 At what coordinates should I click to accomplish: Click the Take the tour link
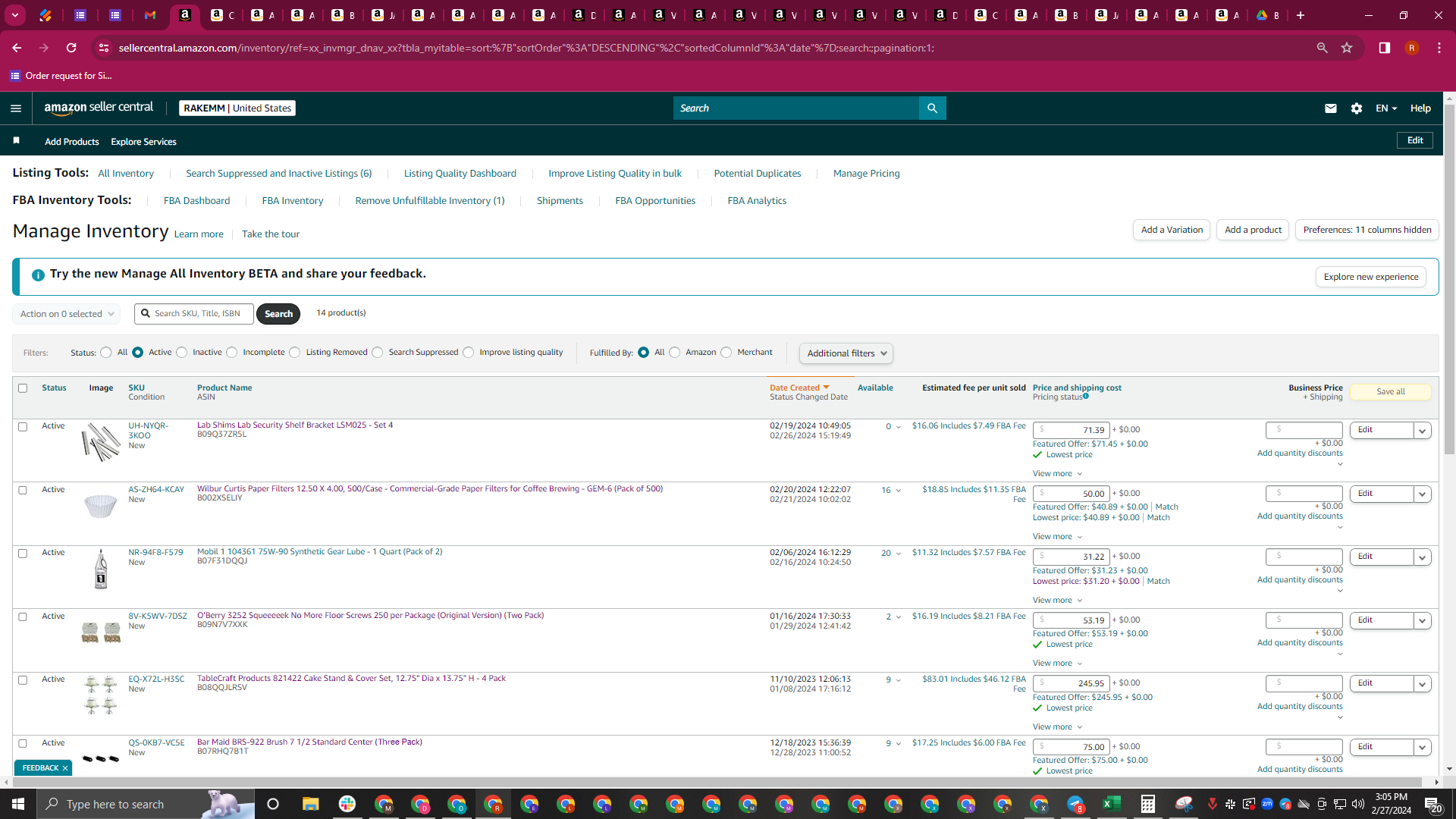(271, 234)
